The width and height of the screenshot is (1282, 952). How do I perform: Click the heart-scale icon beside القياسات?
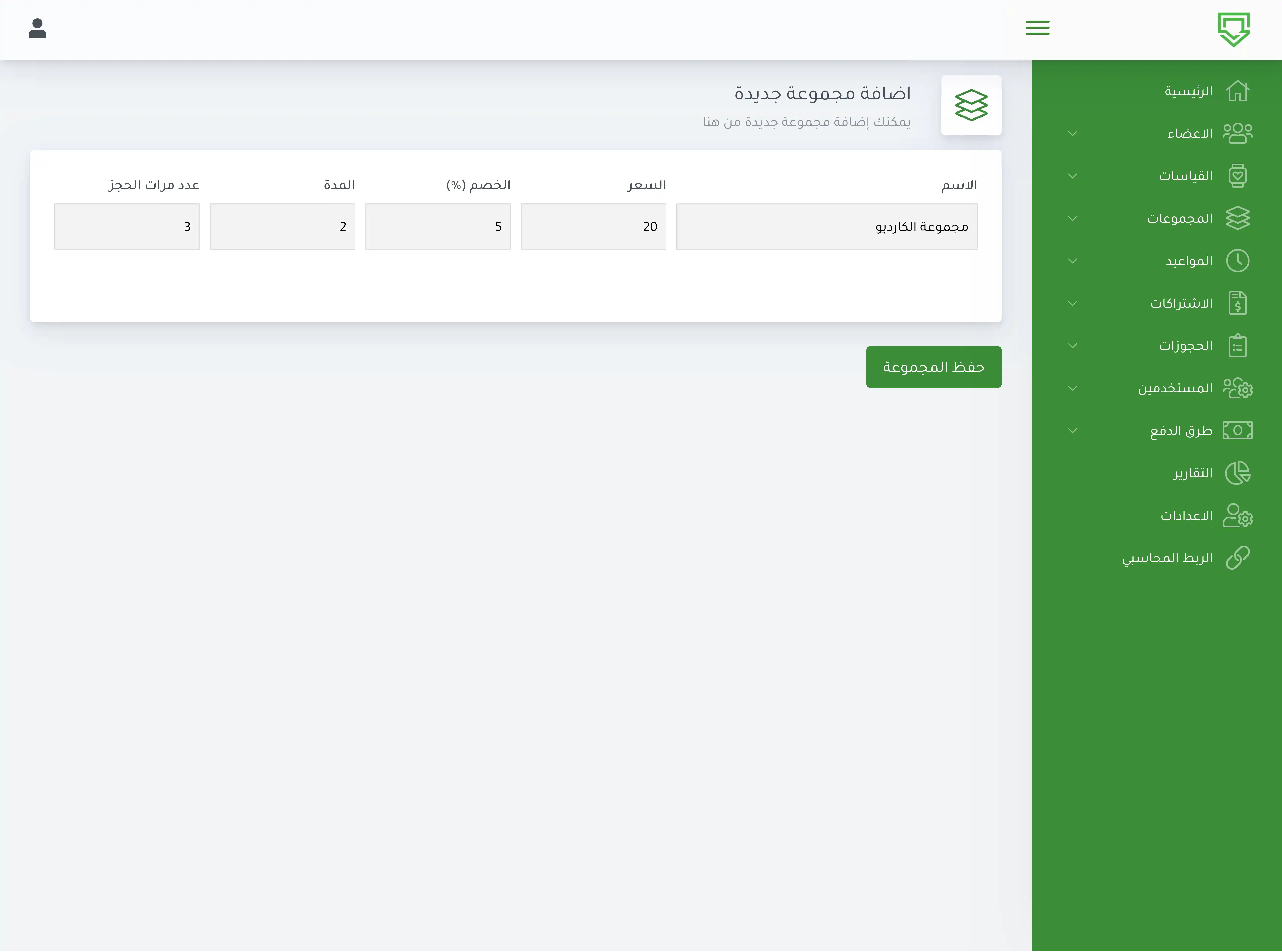pos(1238,176)
